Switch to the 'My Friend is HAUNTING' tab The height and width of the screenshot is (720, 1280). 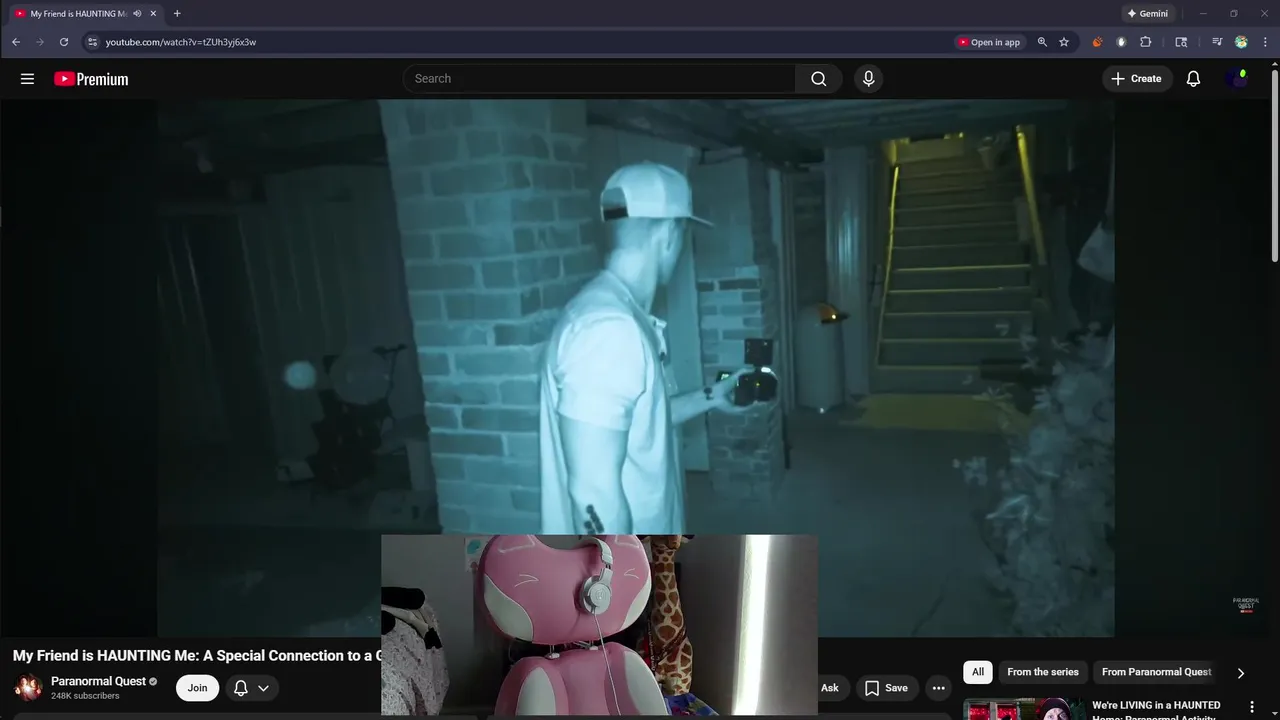click(78, 14)
